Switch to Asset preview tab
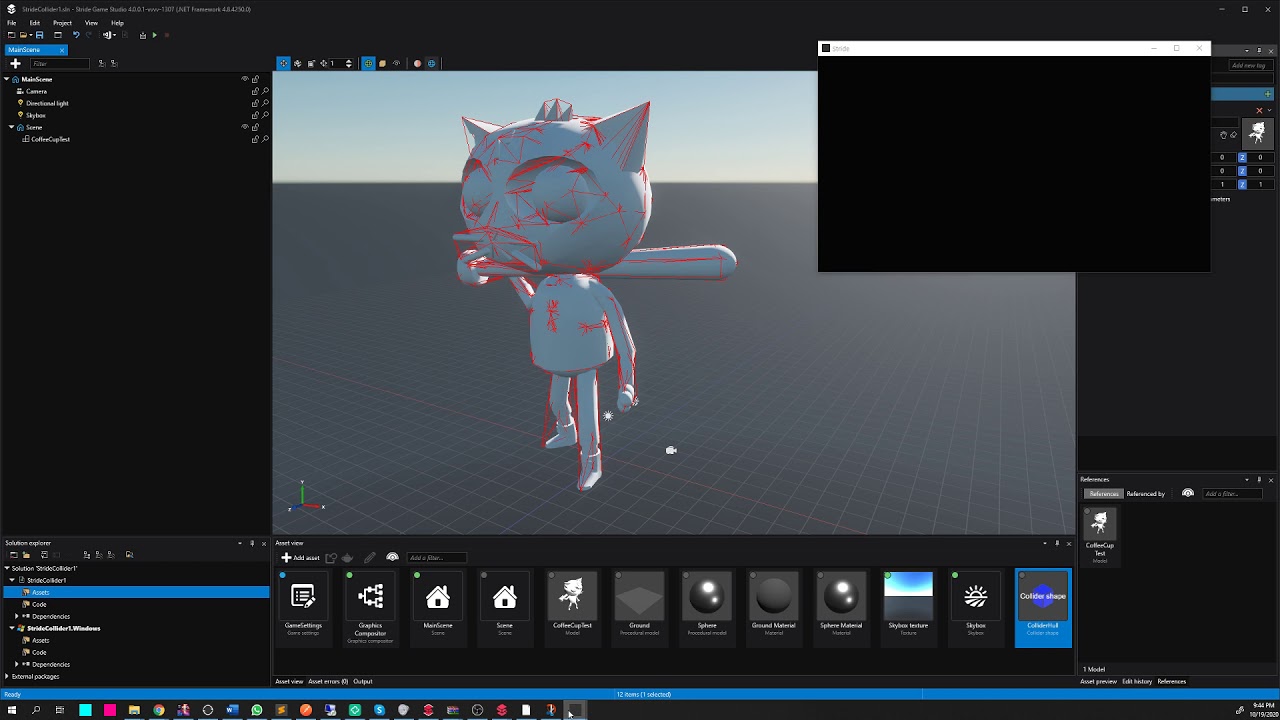 click(1098, 682)
